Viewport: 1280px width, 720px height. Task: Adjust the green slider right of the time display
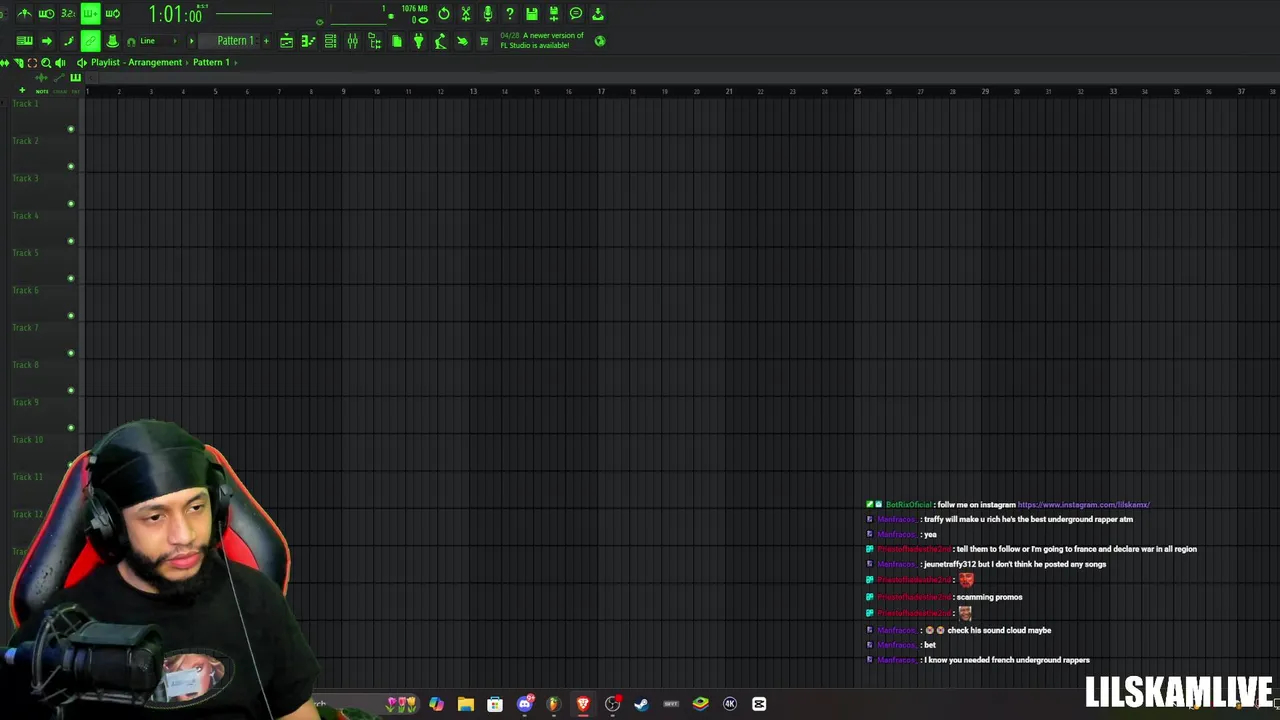click(x=243, y=14)
